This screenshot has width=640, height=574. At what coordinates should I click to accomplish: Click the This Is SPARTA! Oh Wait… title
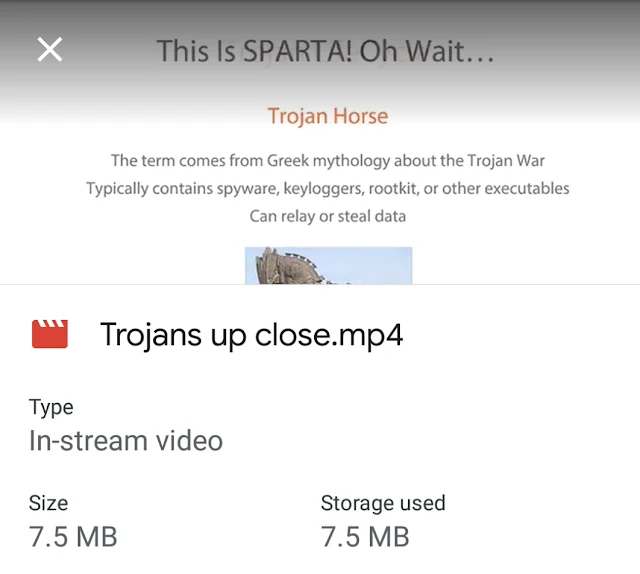[x=325, y=51]
